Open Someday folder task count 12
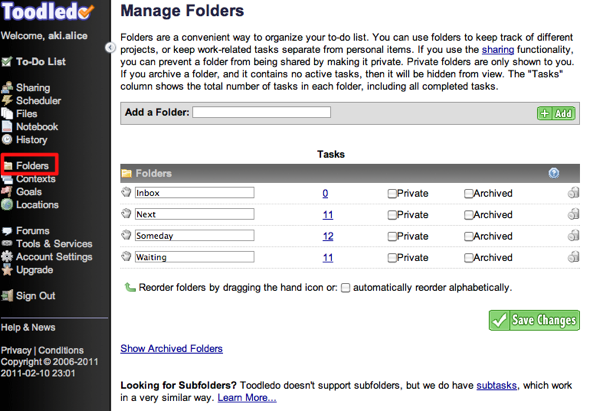This screenshot has height=411, width=600. pyautogui.click(x=328, y=236)
